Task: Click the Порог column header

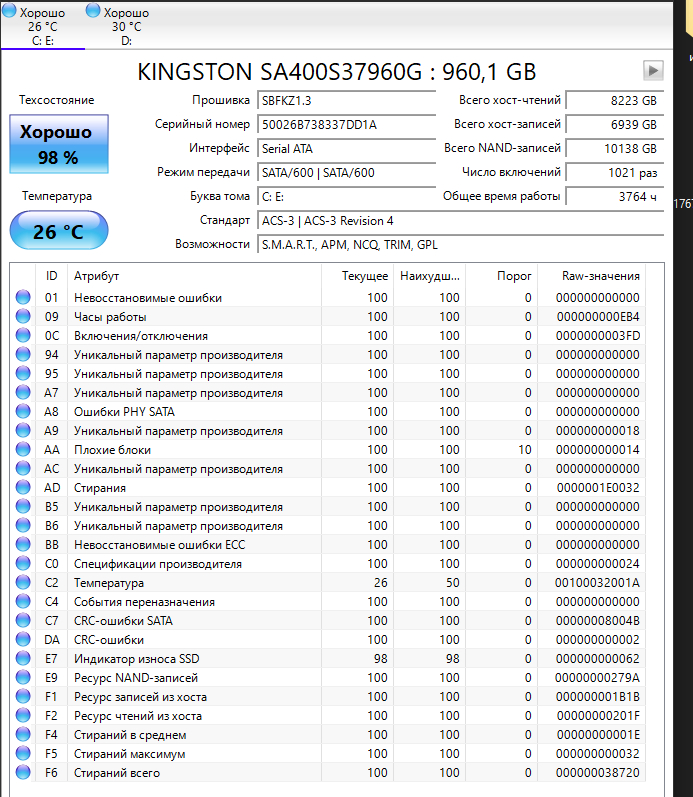Action: [x=501, y=276]
